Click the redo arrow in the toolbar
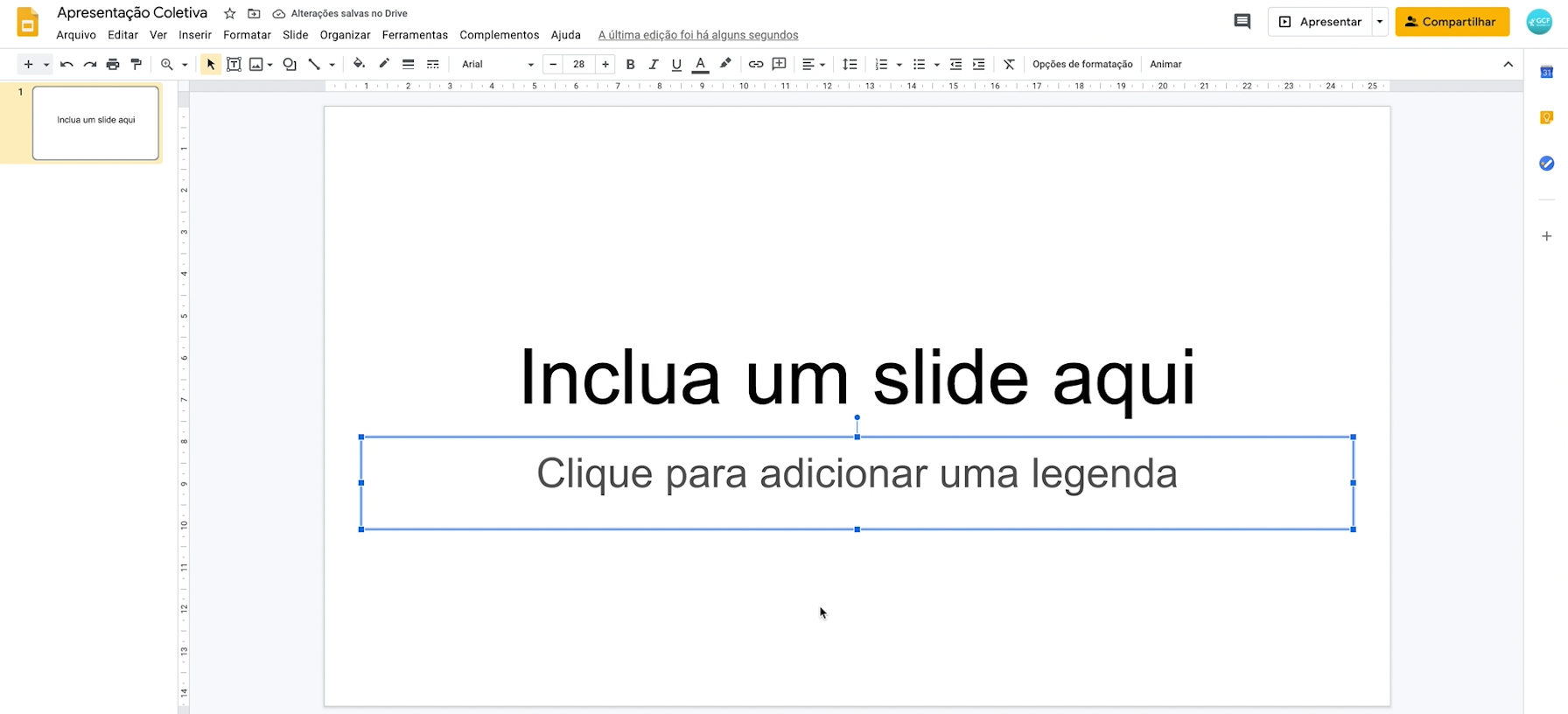This screenshot has width=1568, height=714. click(89, 64)
